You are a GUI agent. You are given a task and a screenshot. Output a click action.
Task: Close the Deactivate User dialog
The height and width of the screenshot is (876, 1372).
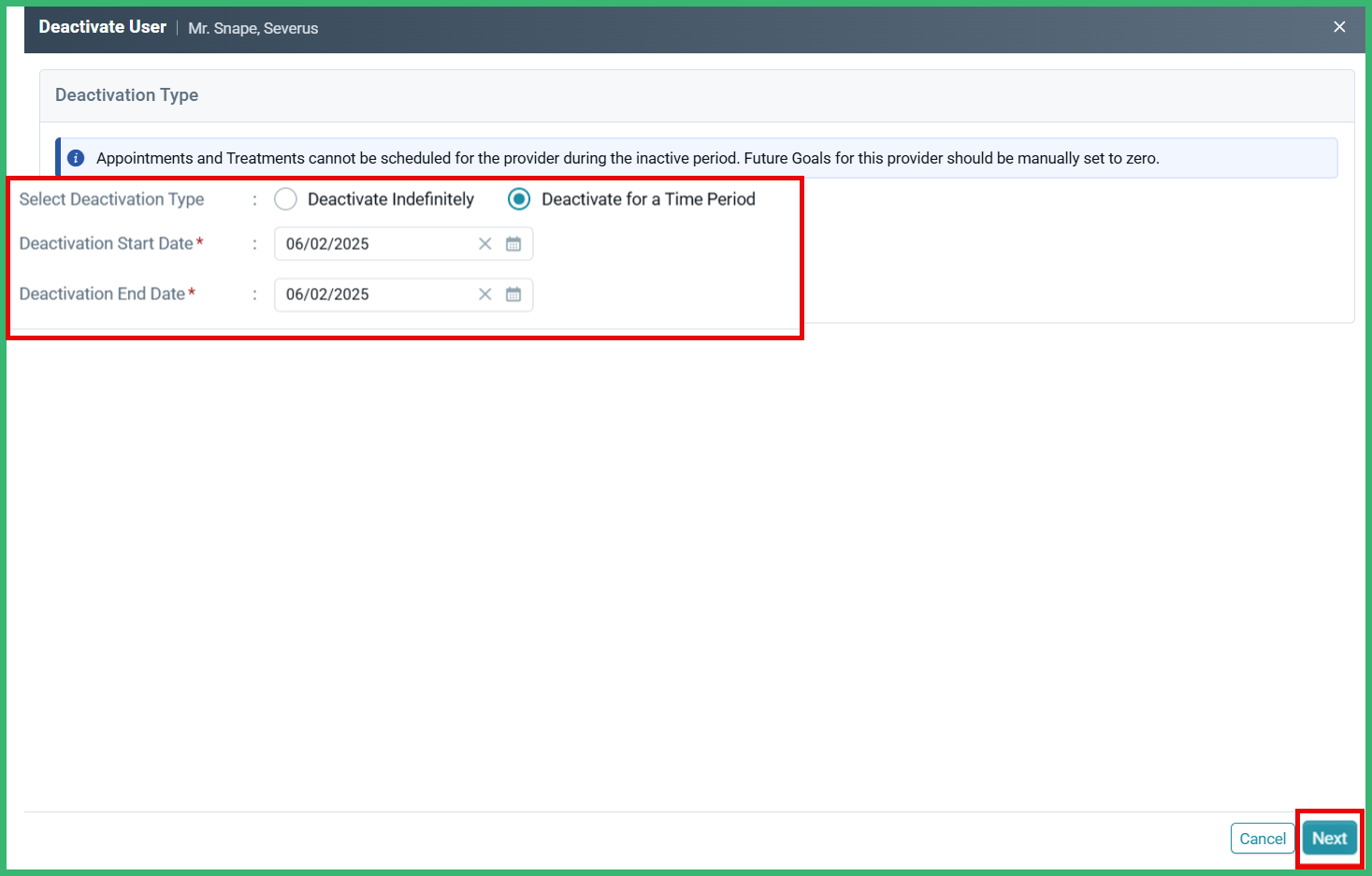pos(1339,26)
